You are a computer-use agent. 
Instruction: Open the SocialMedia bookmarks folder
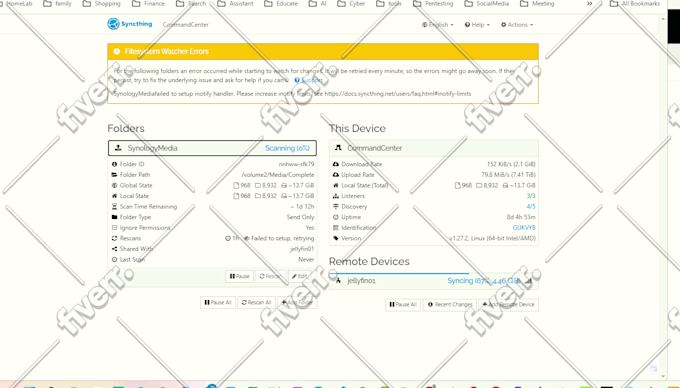(487, 4)
